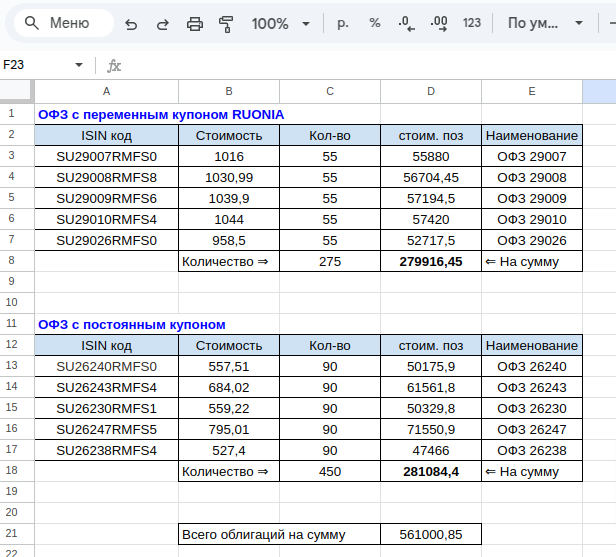Click the bold total 279916,45 cell
The image size is (616, 557).
431,261
